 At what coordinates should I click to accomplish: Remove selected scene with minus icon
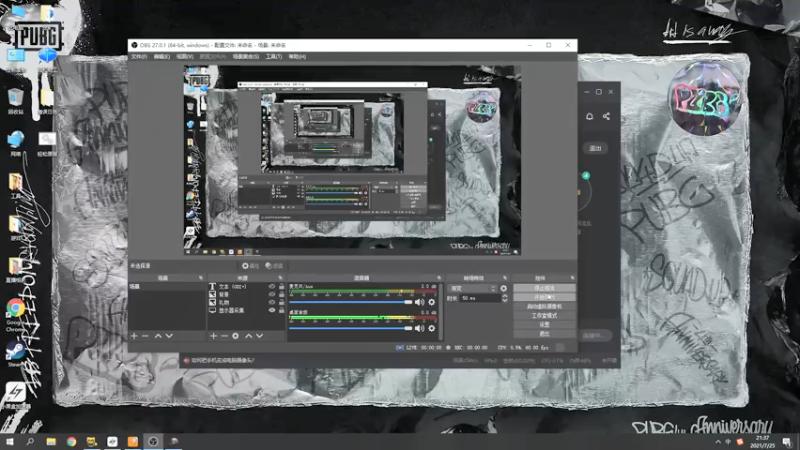click(x=145, y=336)
